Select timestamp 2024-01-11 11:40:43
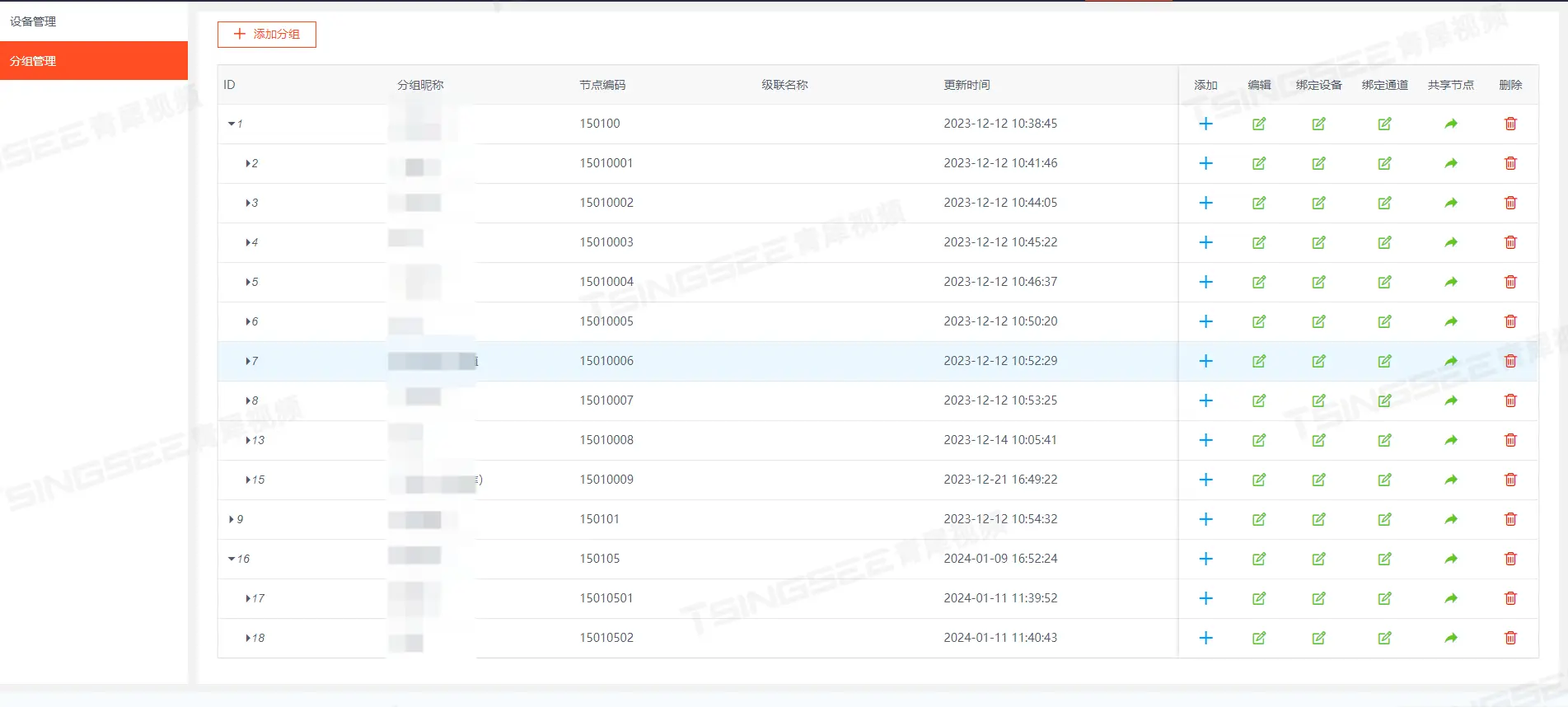The height and width of the screenshot is (707, 1568). click(x=1000, y=638)
